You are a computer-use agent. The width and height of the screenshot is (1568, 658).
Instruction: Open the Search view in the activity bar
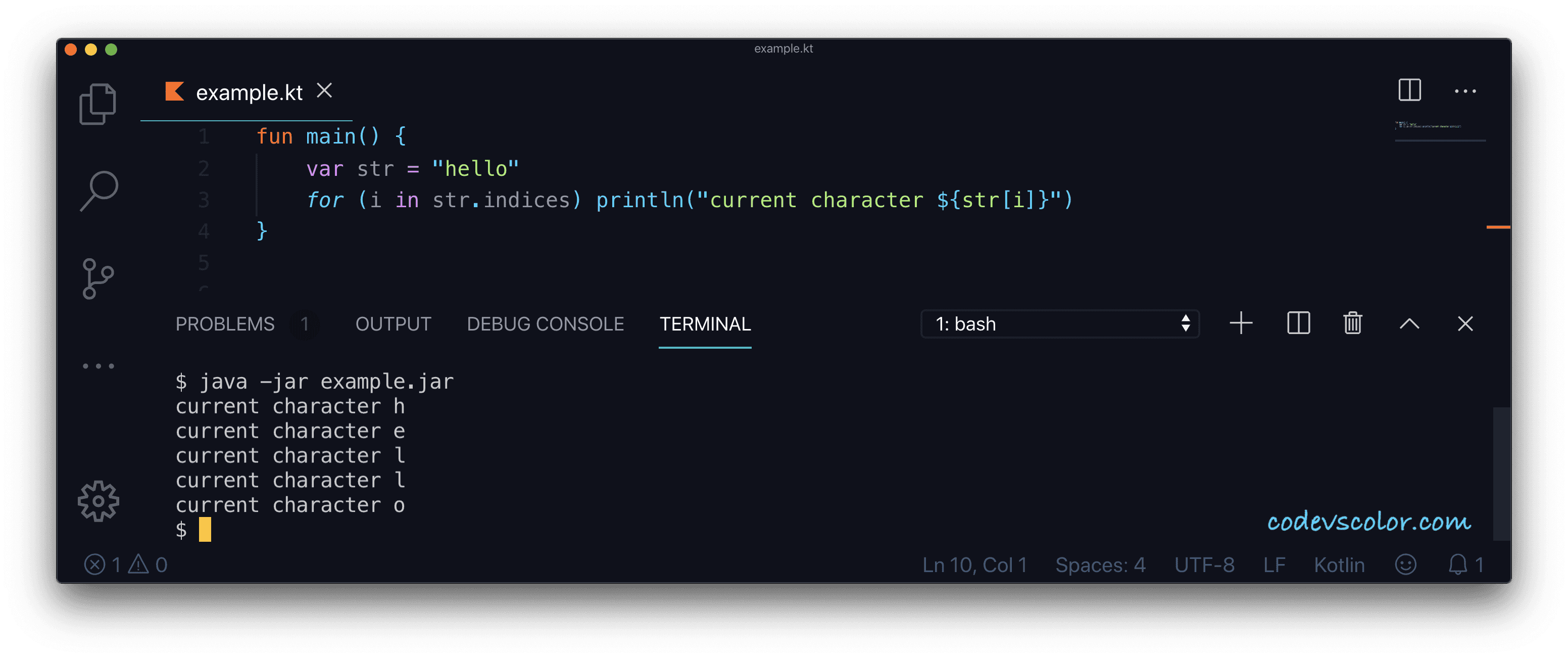click(99, 191)
